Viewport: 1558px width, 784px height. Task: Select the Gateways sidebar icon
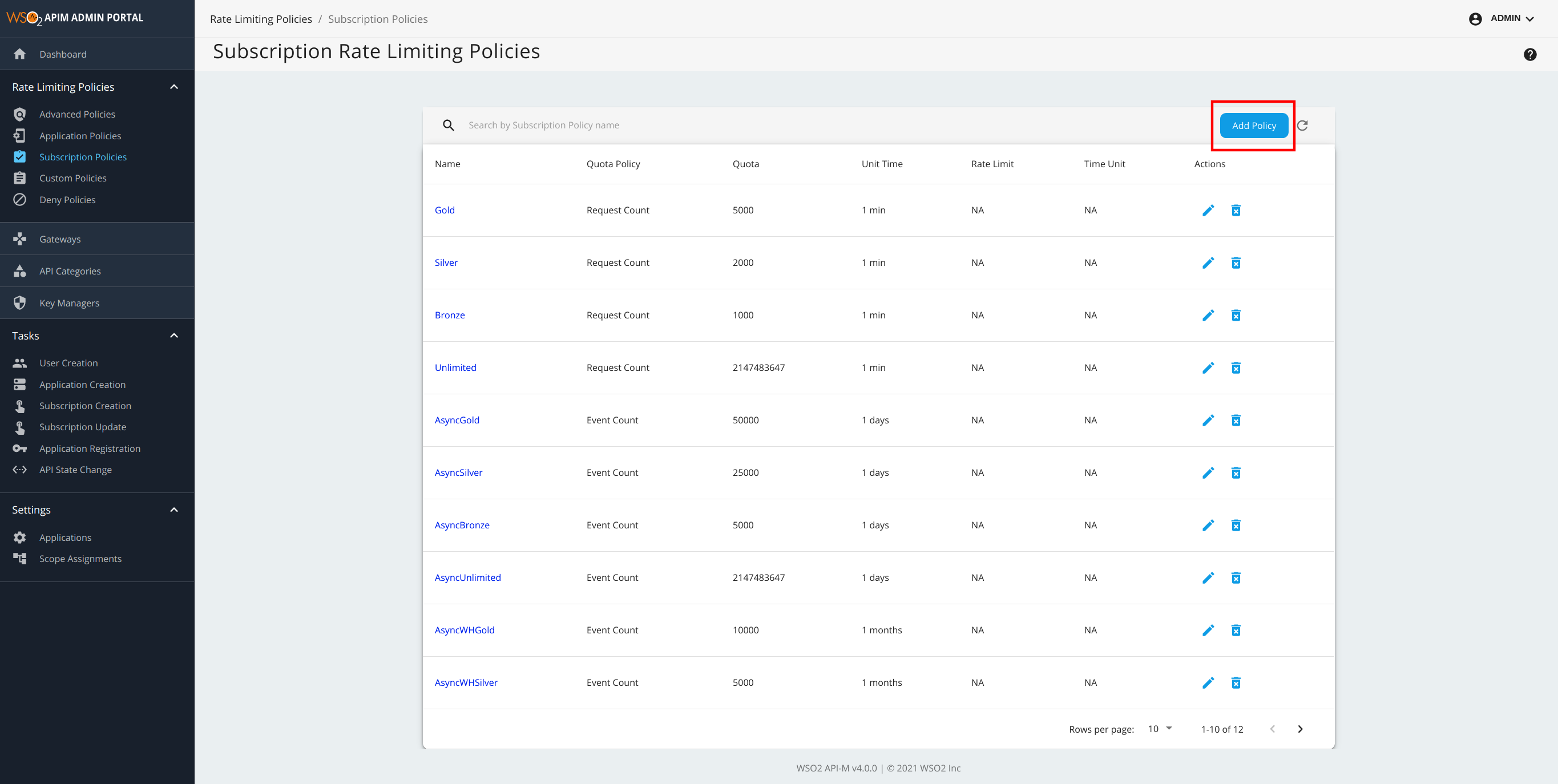[x=20, y=239]
